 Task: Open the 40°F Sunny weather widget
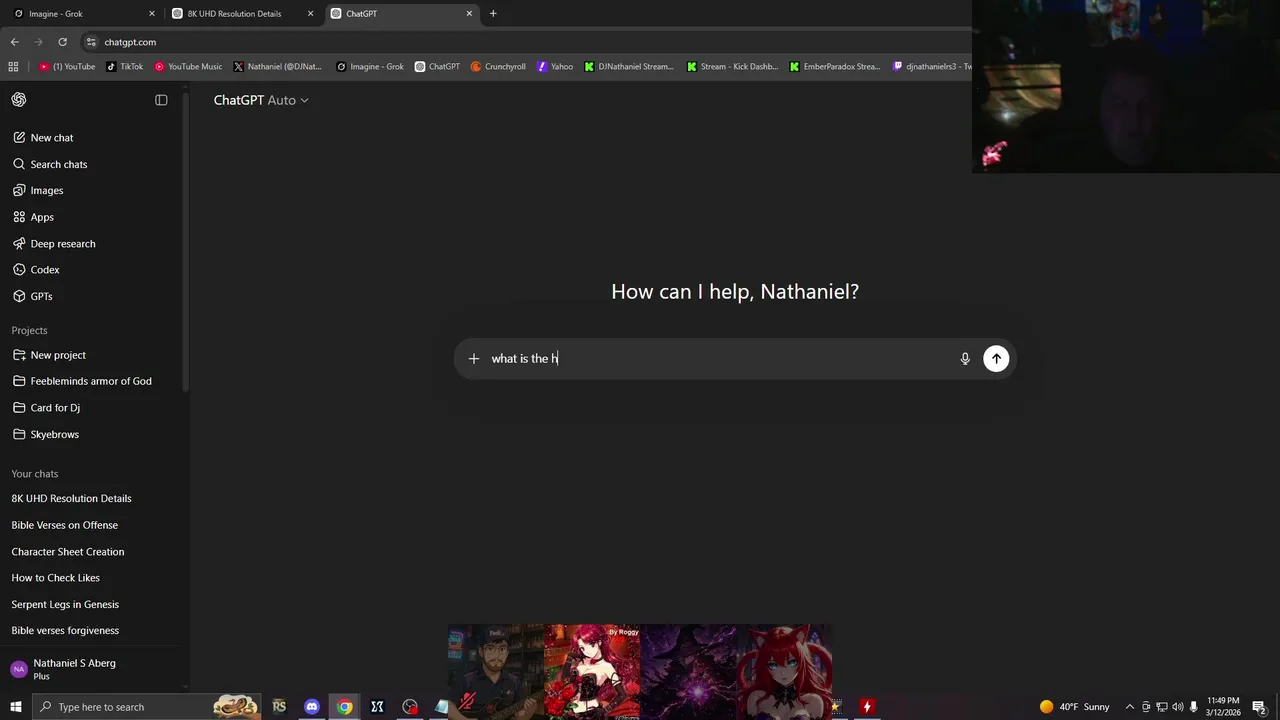(x=1075, y=707)
